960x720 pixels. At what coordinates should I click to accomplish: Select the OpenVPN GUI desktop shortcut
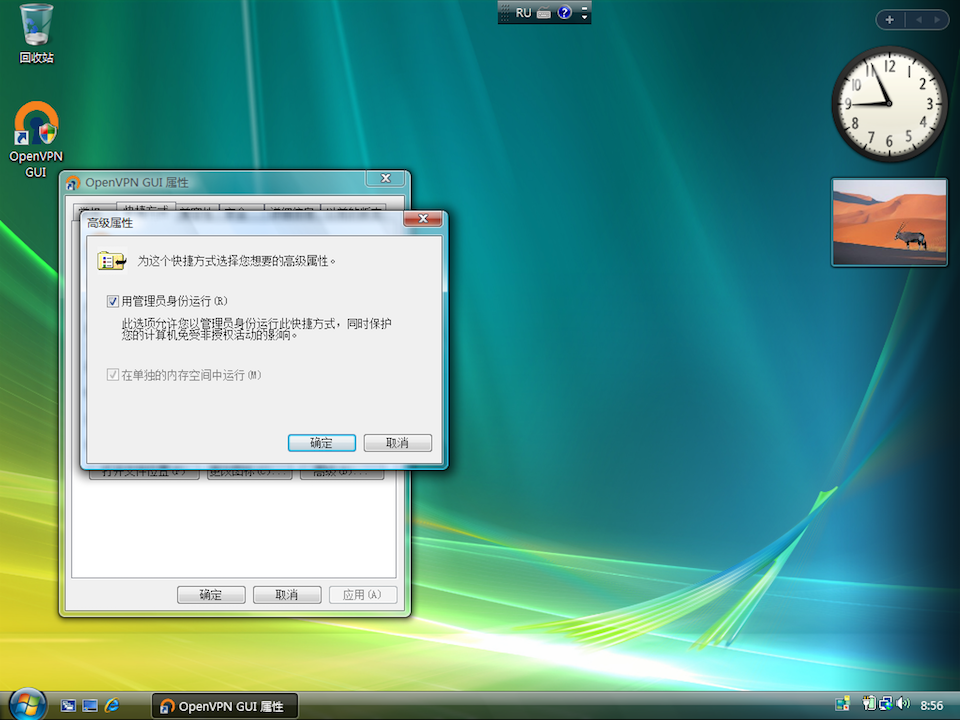tap(36, 140)
